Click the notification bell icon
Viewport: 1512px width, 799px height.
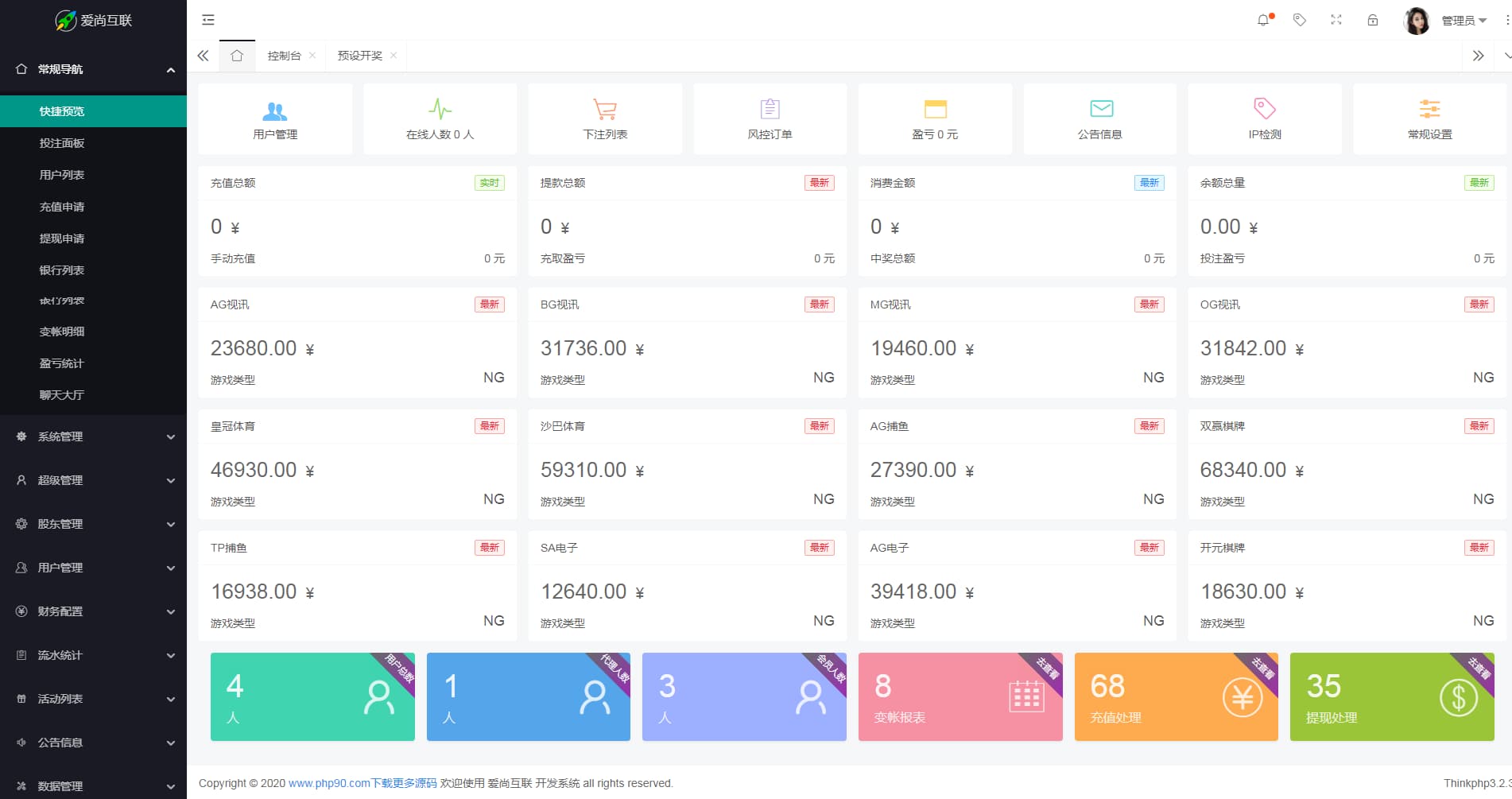point(1263,20)
